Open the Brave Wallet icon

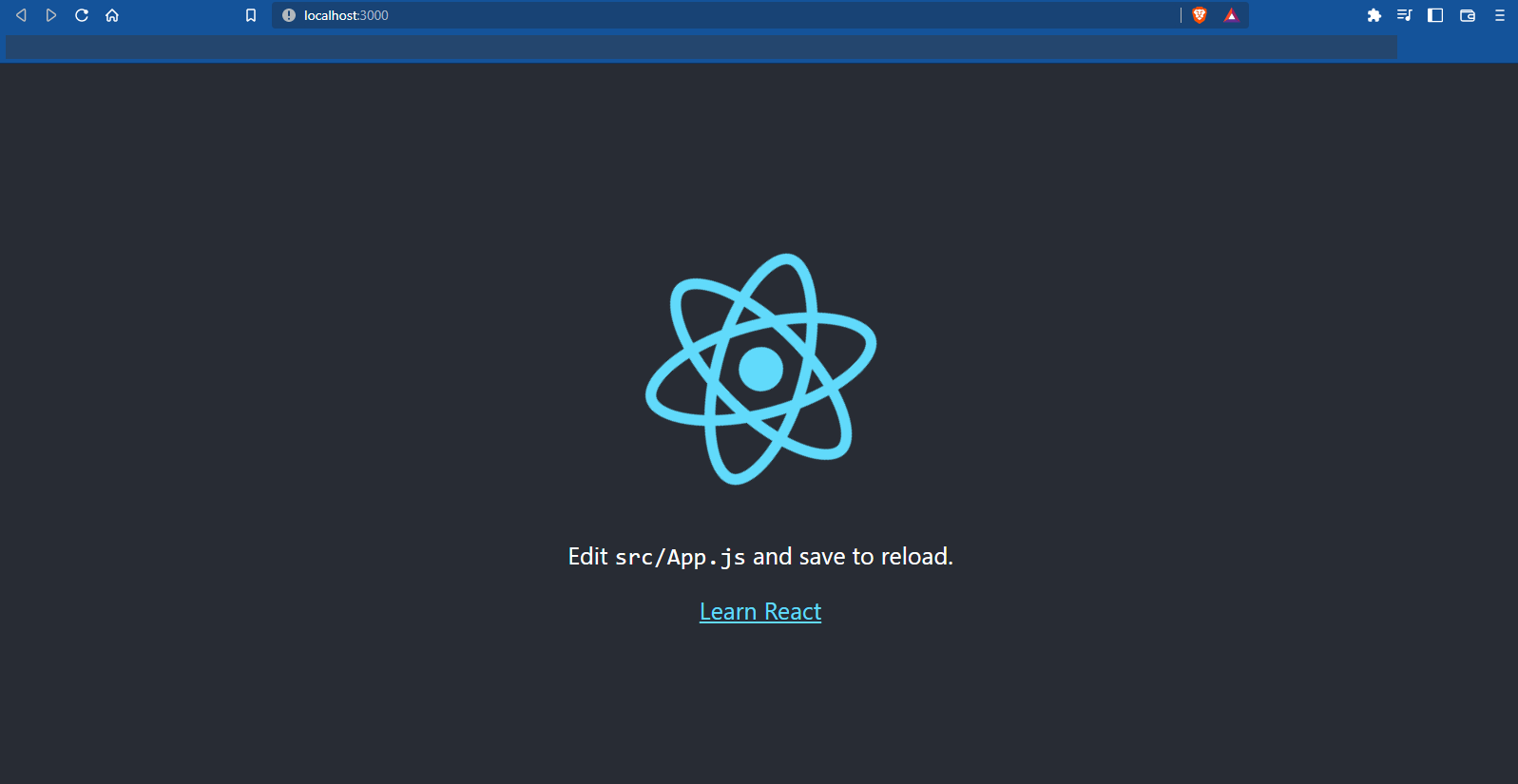[1468, 15]
